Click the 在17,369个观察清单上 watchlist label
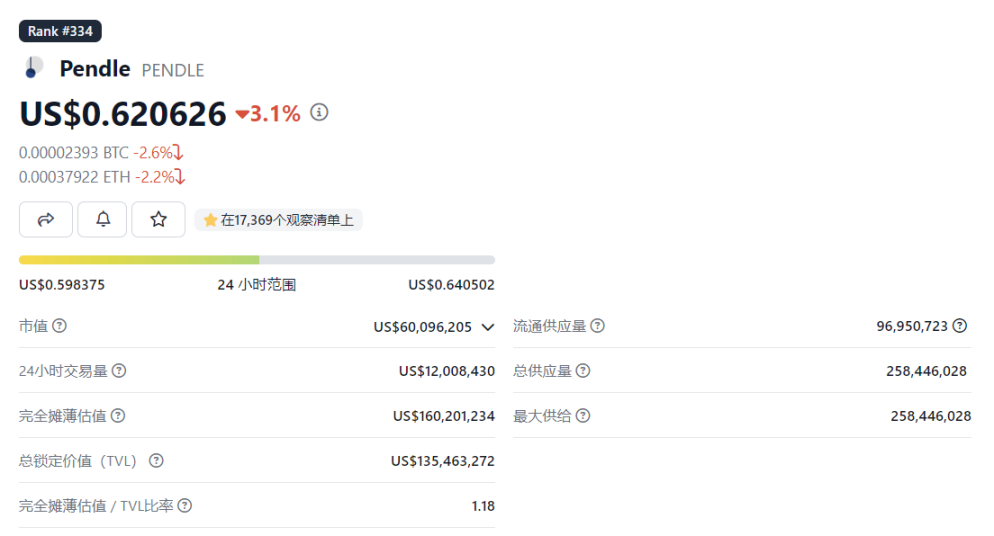 point(278,220)
